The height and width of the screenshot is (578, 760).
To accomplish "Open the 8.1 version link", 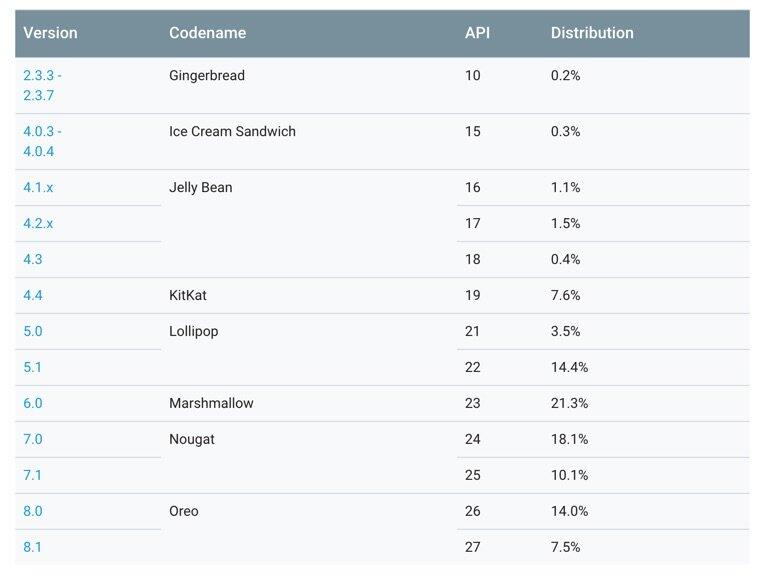I will pos(33,547).
